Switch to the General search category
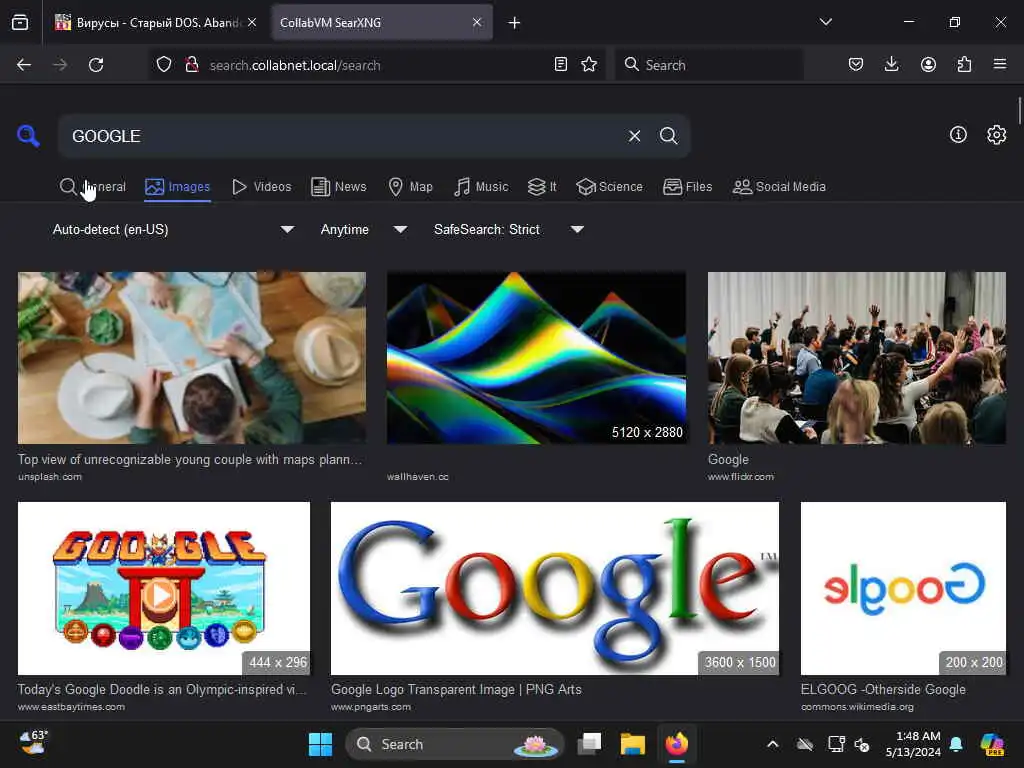 pos(92,187)
